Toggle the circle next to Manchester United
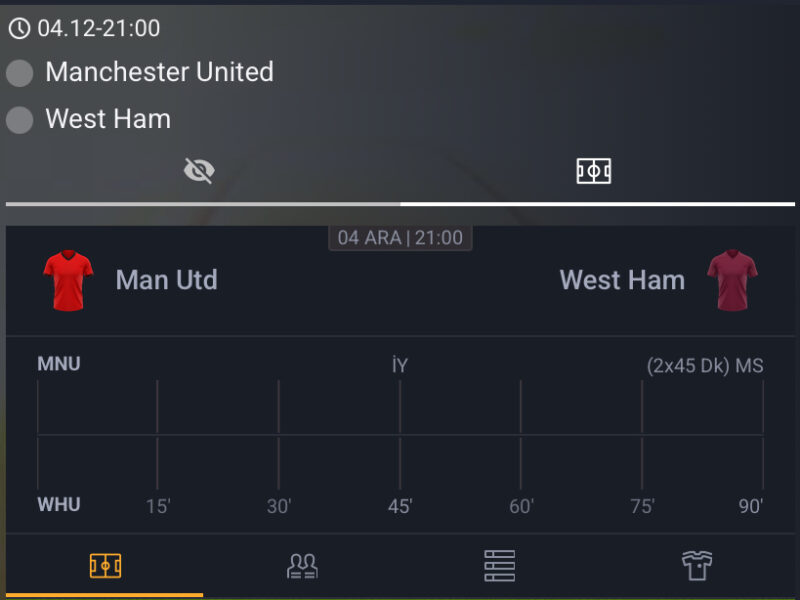The height and width of the screenshot is (600, 800). coord(19,72)
